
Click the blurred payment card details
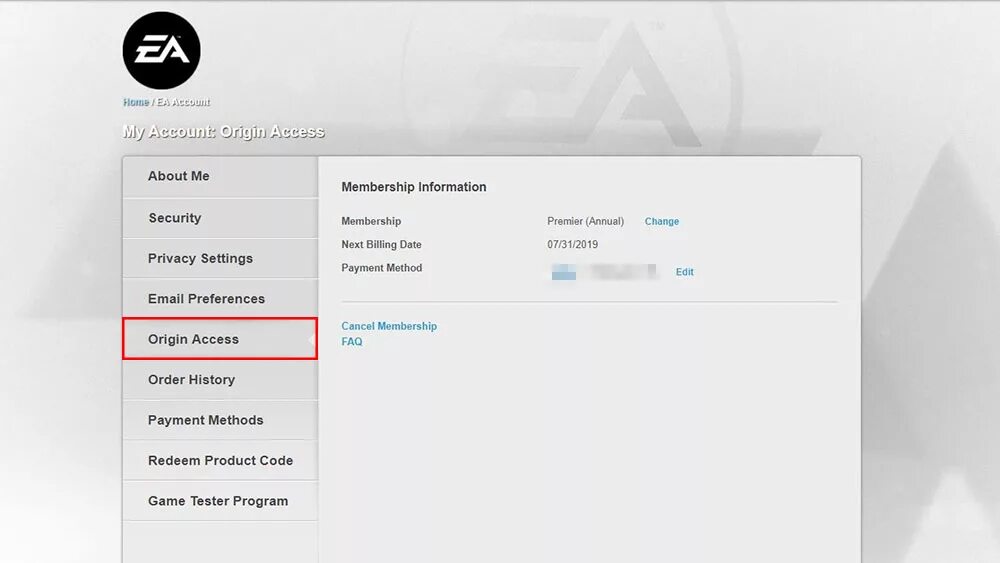pos(603,272)
